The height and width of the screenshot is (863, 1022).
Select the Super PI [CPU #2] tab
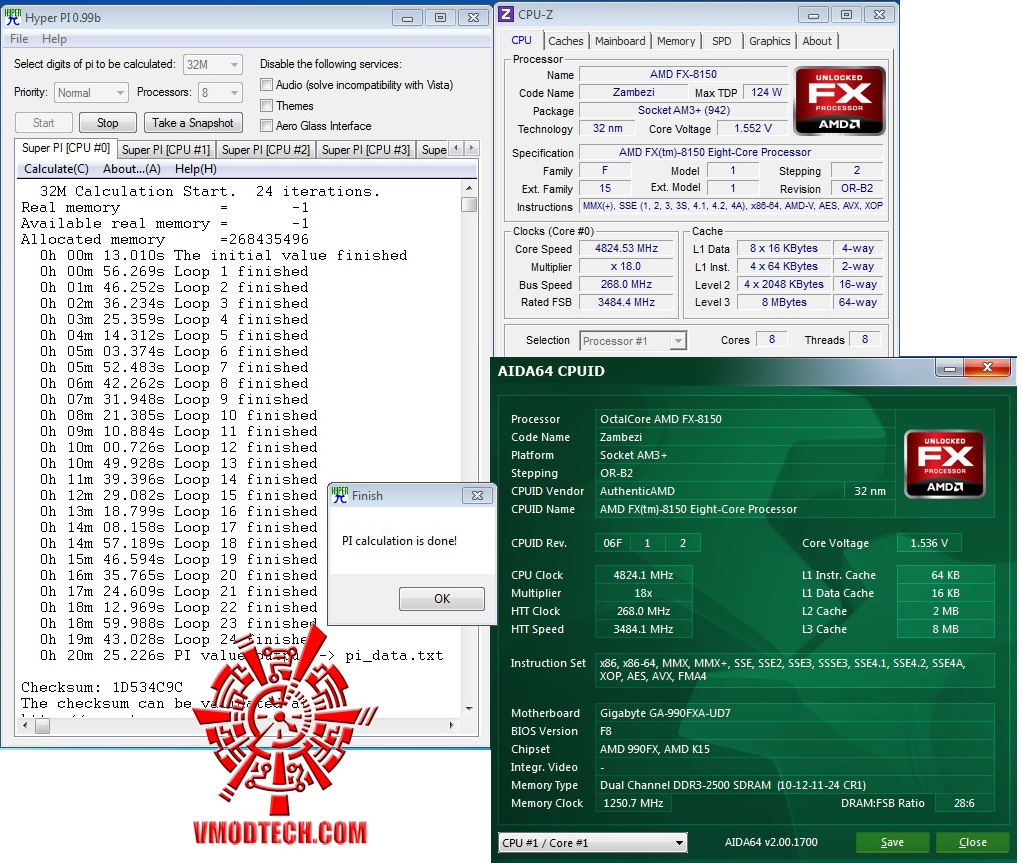(x=266, y=150)
